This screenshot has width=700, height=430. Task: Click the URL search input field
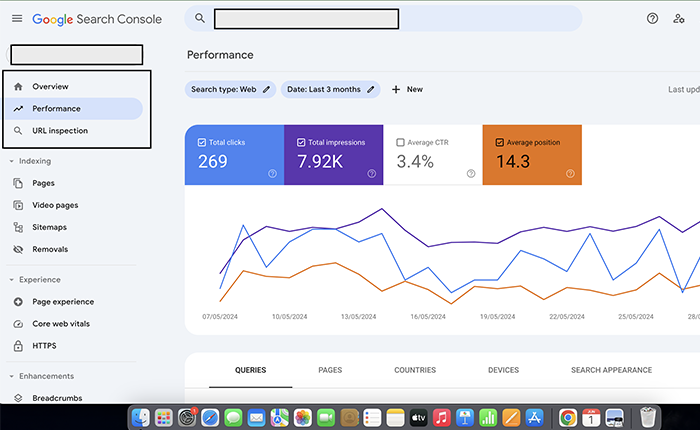(305, 18)
